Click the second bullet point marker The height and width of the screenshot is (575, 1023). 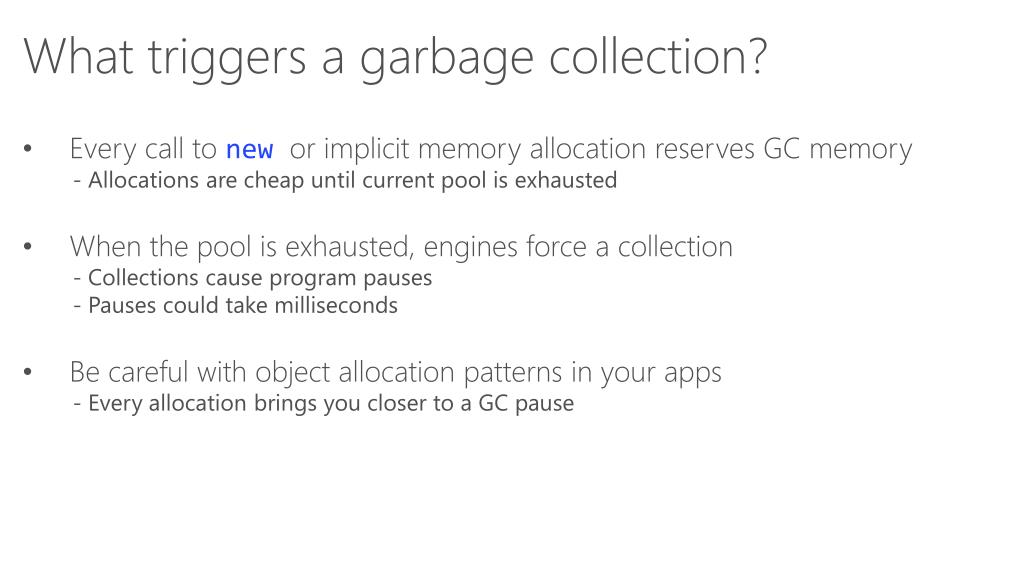27,247
